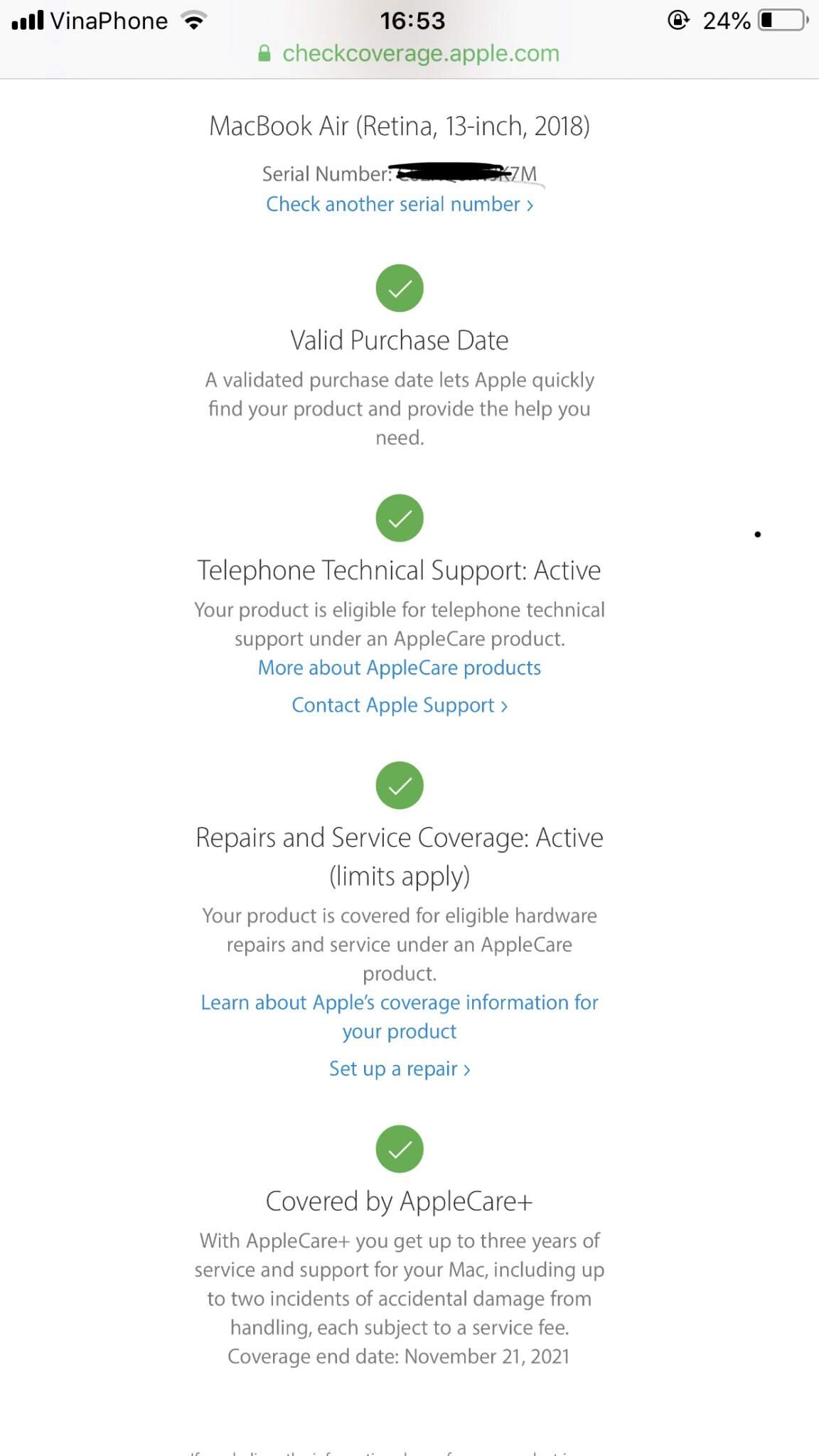Tap the battery icon in status bar

click(x=783, y=20)
